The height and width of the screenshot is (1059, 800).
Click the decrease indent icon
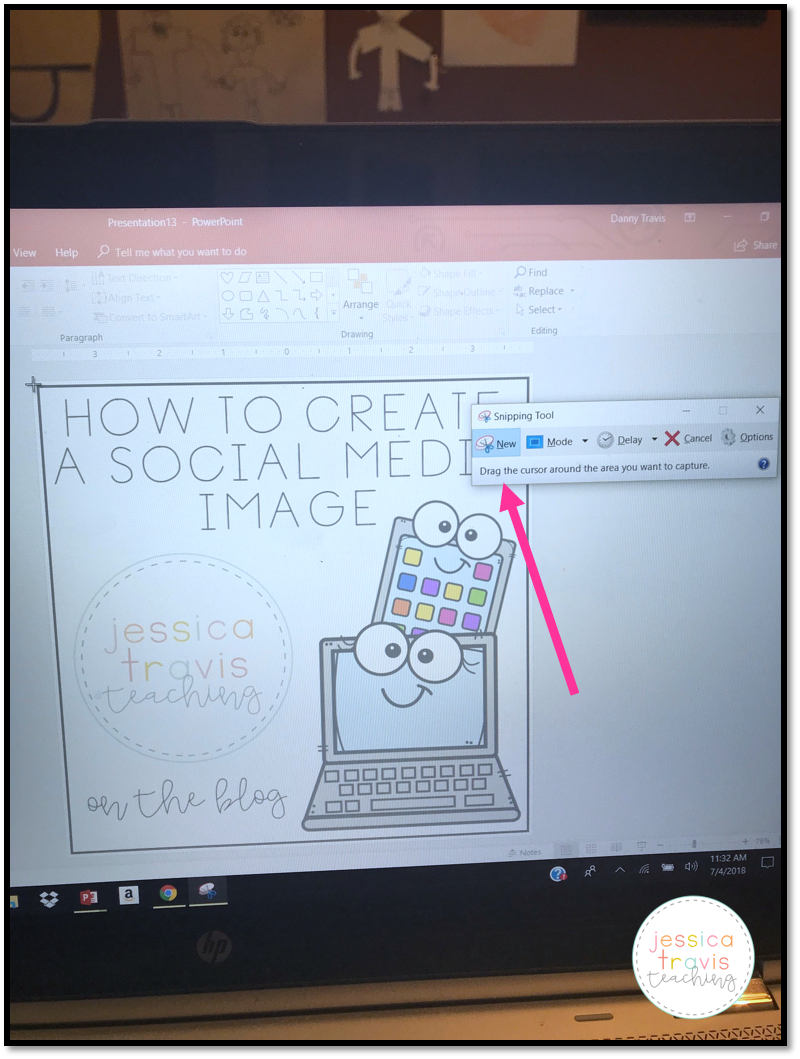click(x=28, y=286)
